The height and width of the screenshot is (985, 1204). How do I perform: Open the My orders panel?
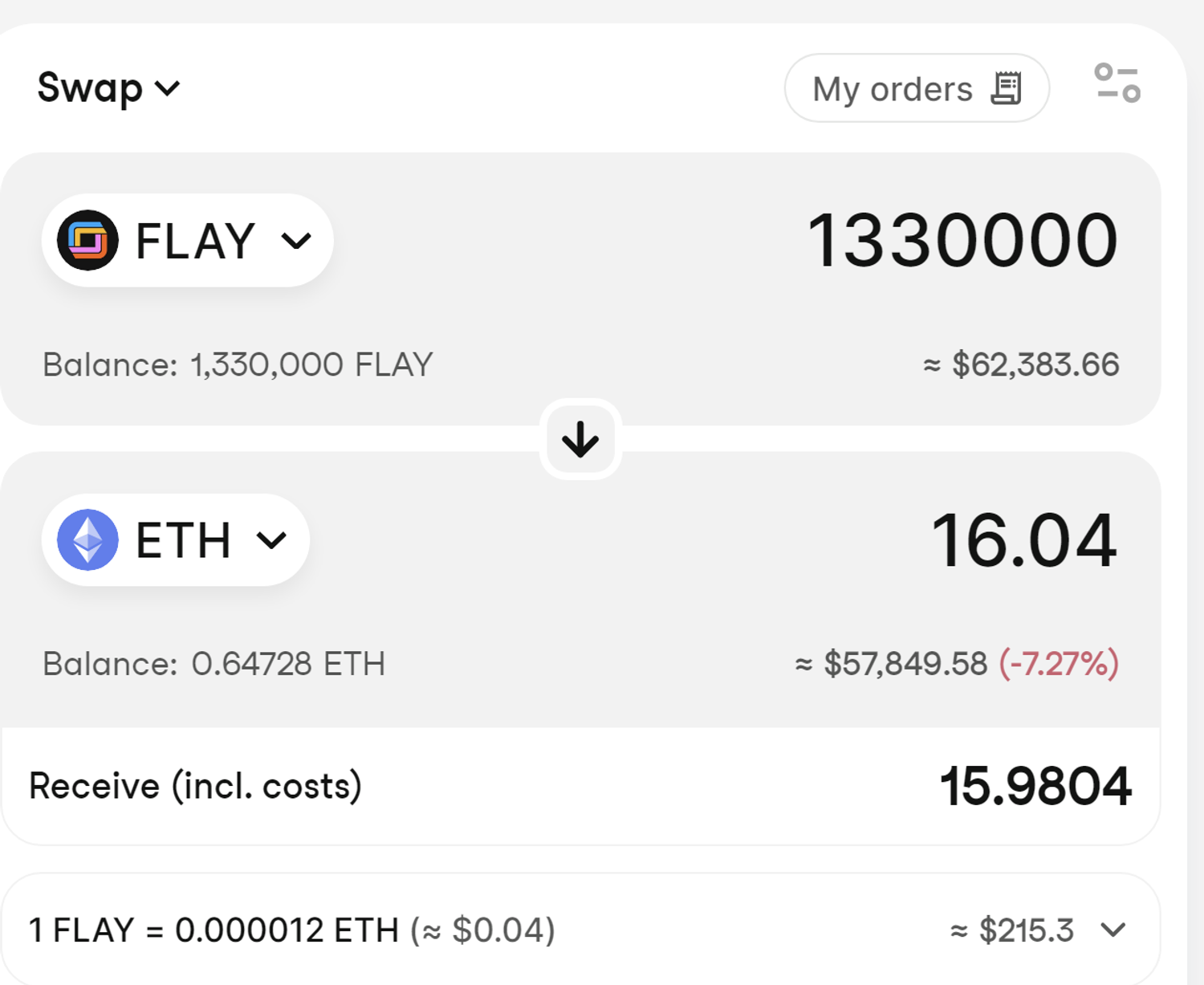coord(916,88)
